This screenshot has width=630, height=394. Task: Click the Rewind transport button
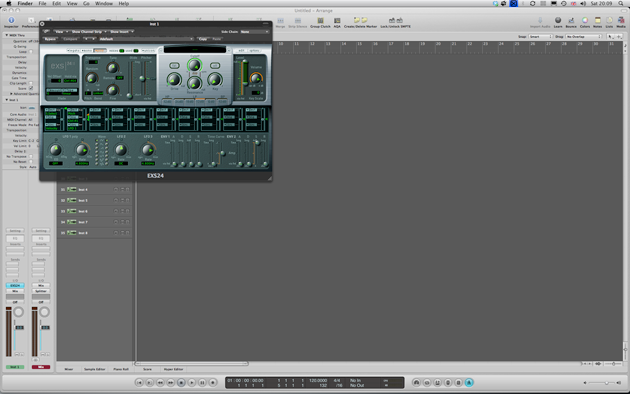[x=160, y=383]
